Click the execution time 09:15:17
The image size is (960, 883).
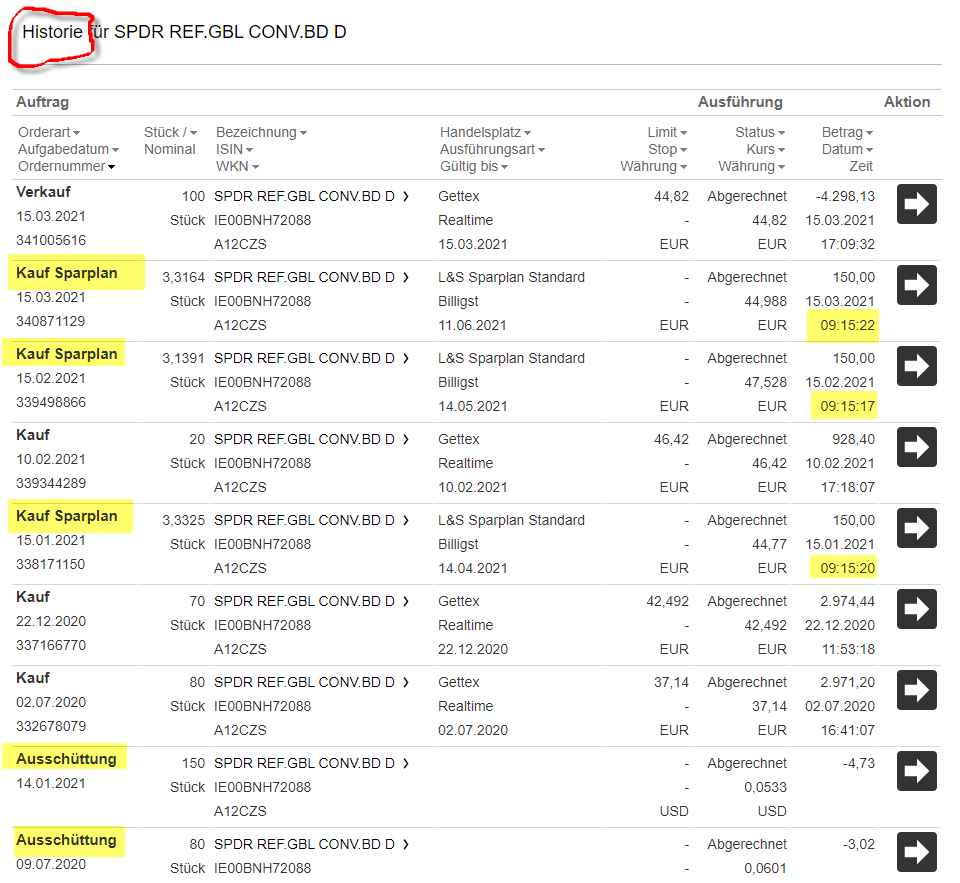(x=847, y=407)
